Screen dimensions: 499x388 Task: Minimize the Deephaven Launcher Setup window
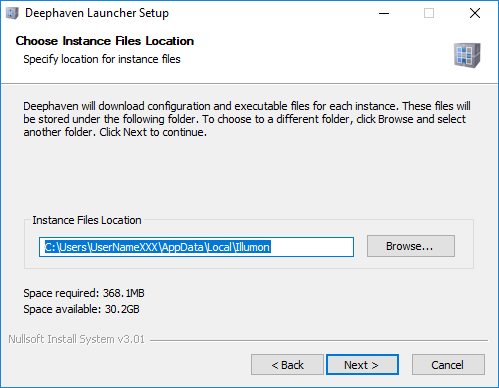tap(384, 13)
